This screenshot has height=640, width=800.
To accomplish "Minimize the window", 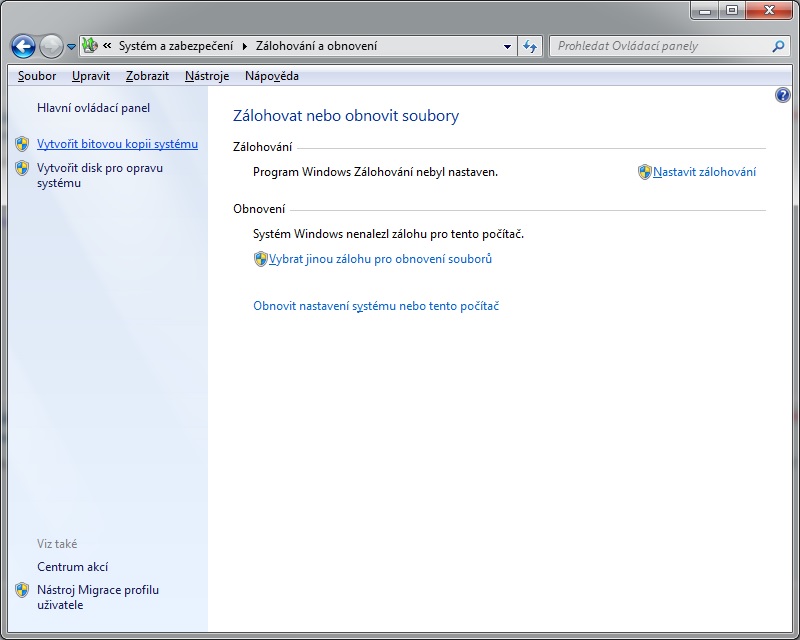I will [x=706, y=10].
